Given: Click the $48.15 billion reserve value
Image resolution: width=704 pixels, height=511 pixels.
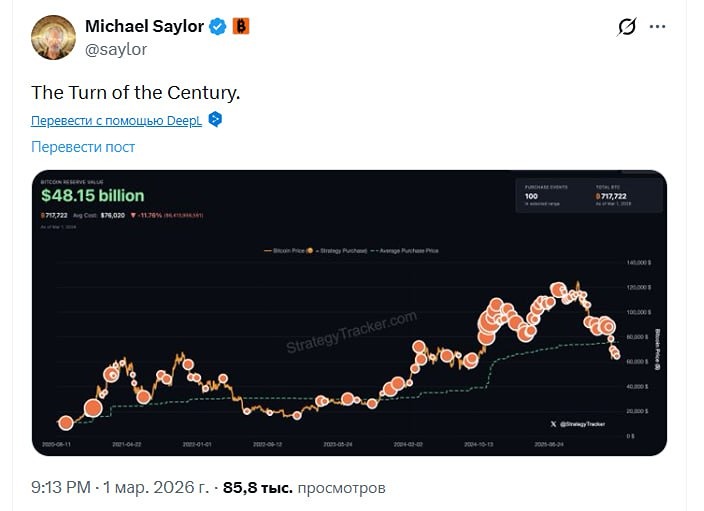Looking at the screenshot, I should pyautogui.click(x=92, y=196).
